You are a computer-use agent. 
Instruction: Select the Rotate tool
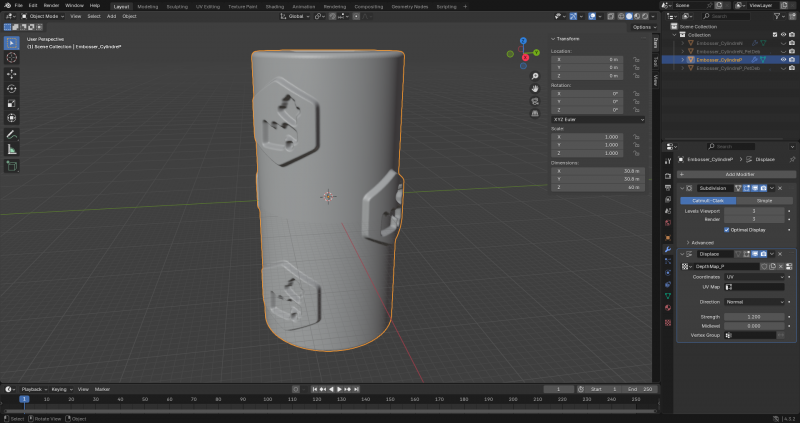click(x=12, y=88)
